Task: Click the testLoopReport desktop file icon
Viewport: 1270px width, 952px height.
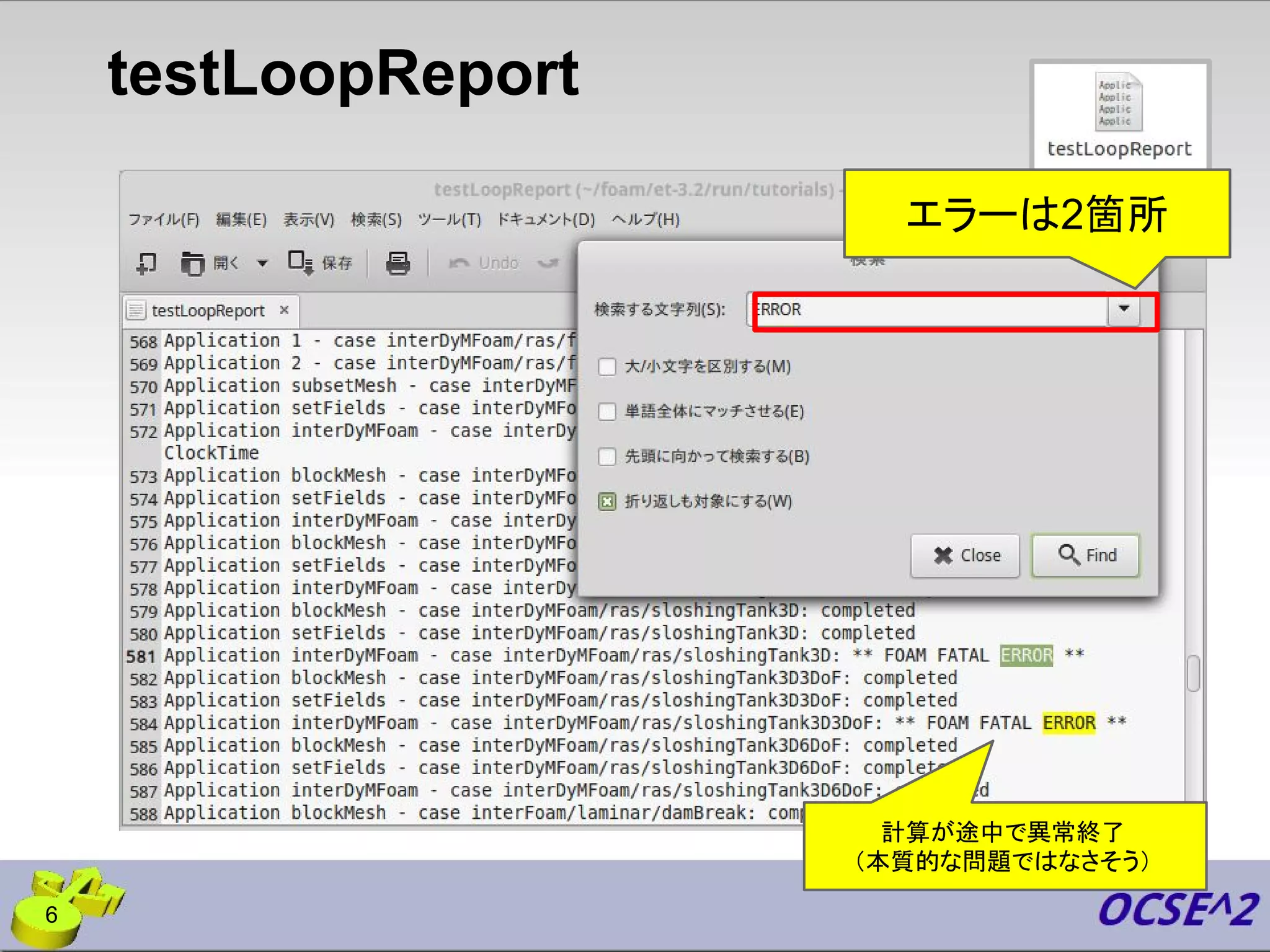Action: tap(1120, 103)
